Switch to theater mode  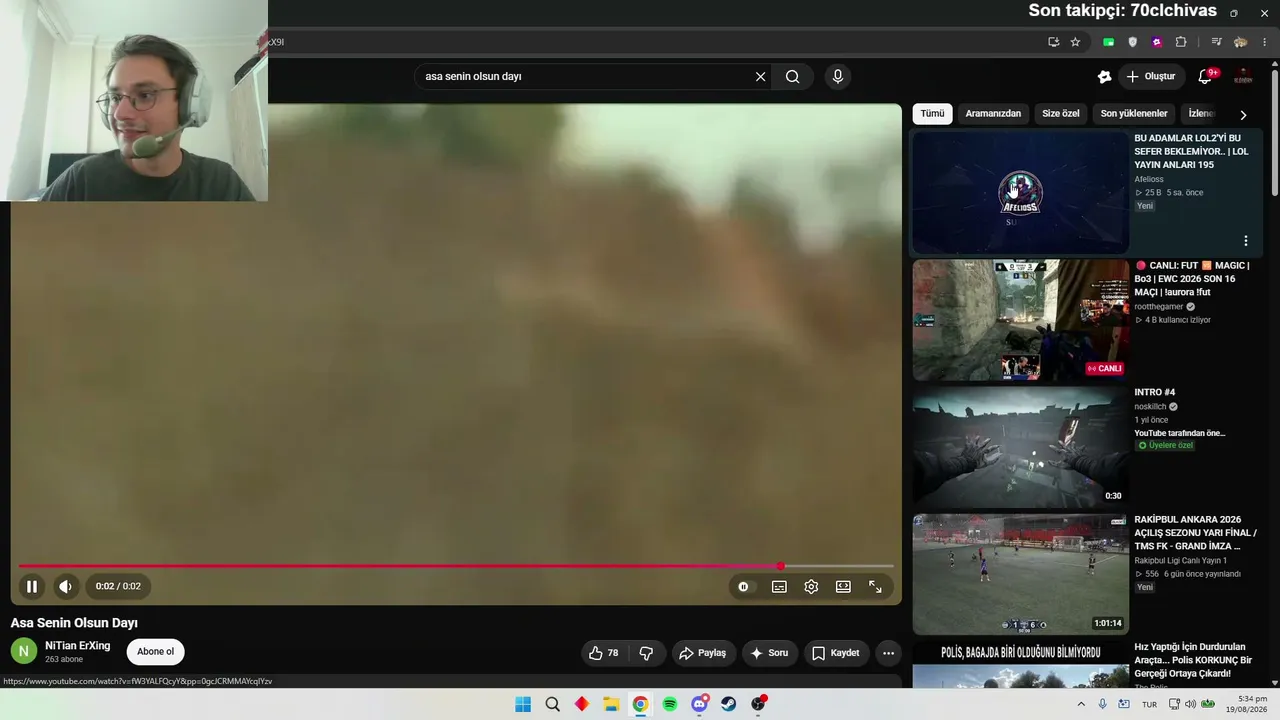(x=843, y=587)
